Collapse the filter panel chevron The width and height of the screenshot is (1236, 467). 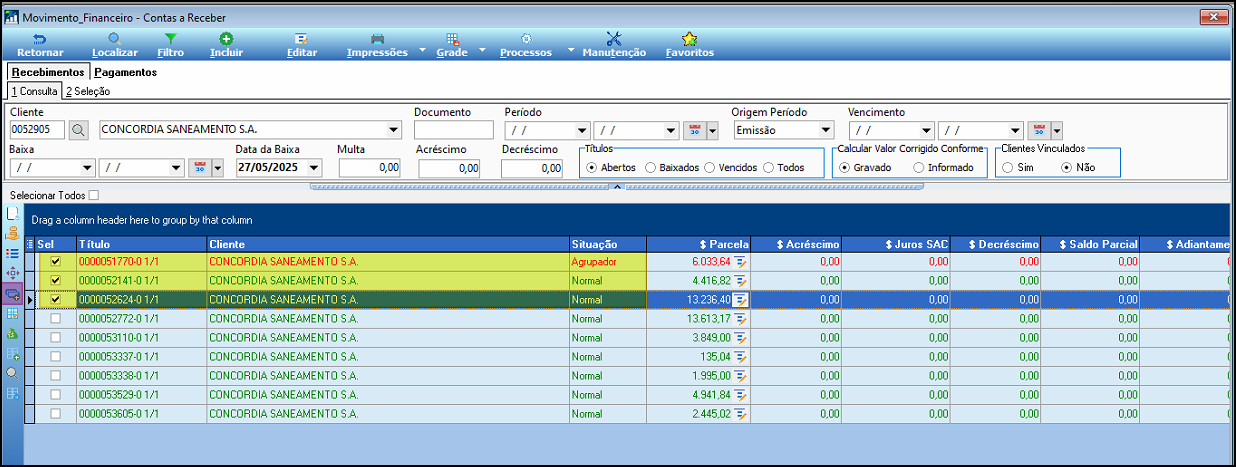click(617, 186)
